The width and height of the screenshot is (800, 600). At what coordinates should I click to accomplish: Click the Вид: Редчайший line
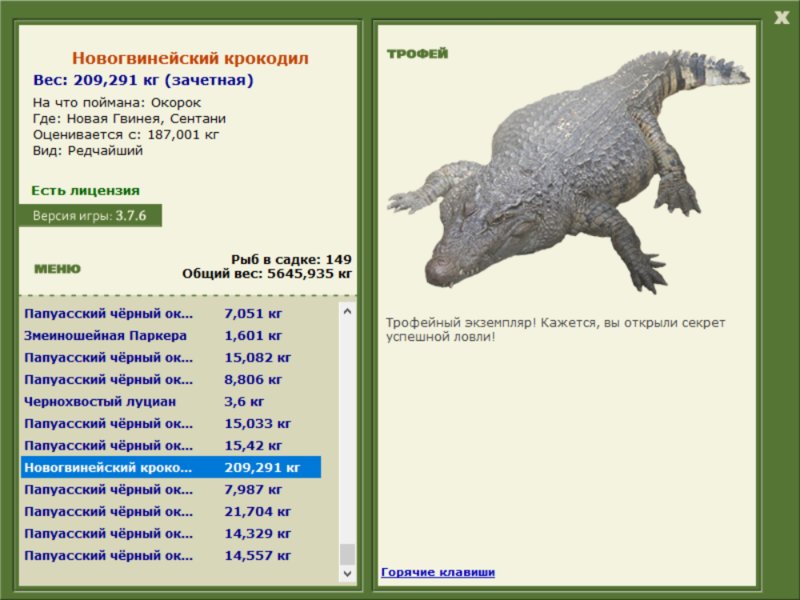tap(88, 151)
